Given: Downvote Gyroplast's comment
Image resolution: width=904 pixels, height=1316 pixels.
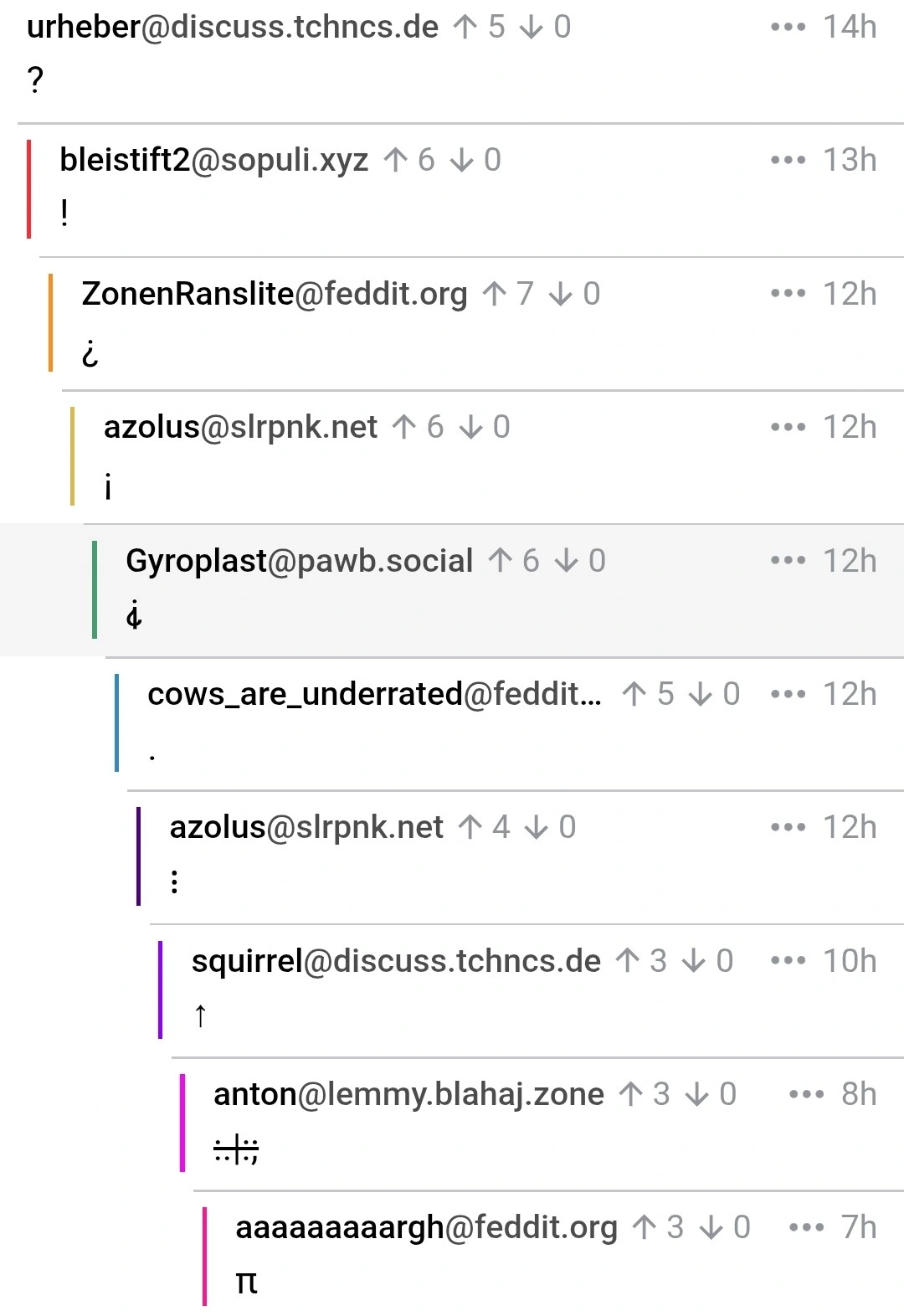Looking at the screenshot, I should pos(567,561).
